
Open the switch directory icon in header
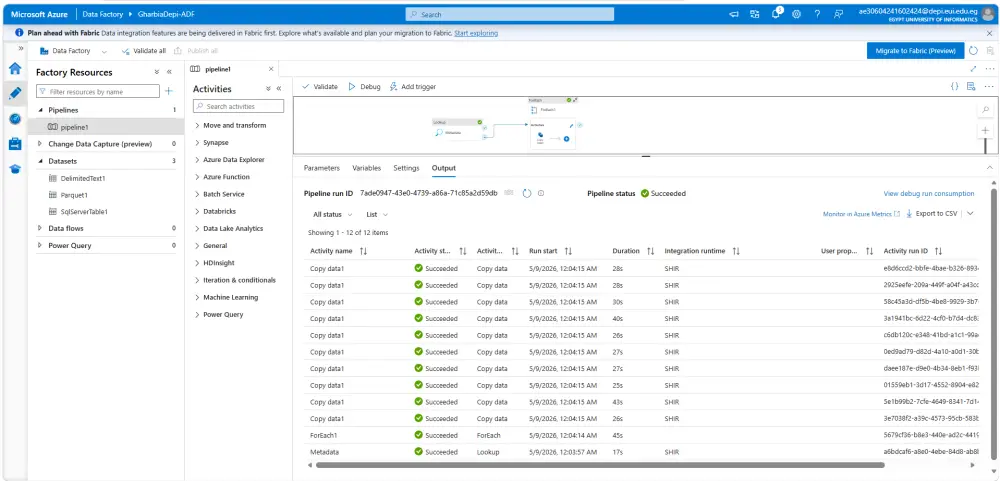pyautogui.click(x=755, y=14)
